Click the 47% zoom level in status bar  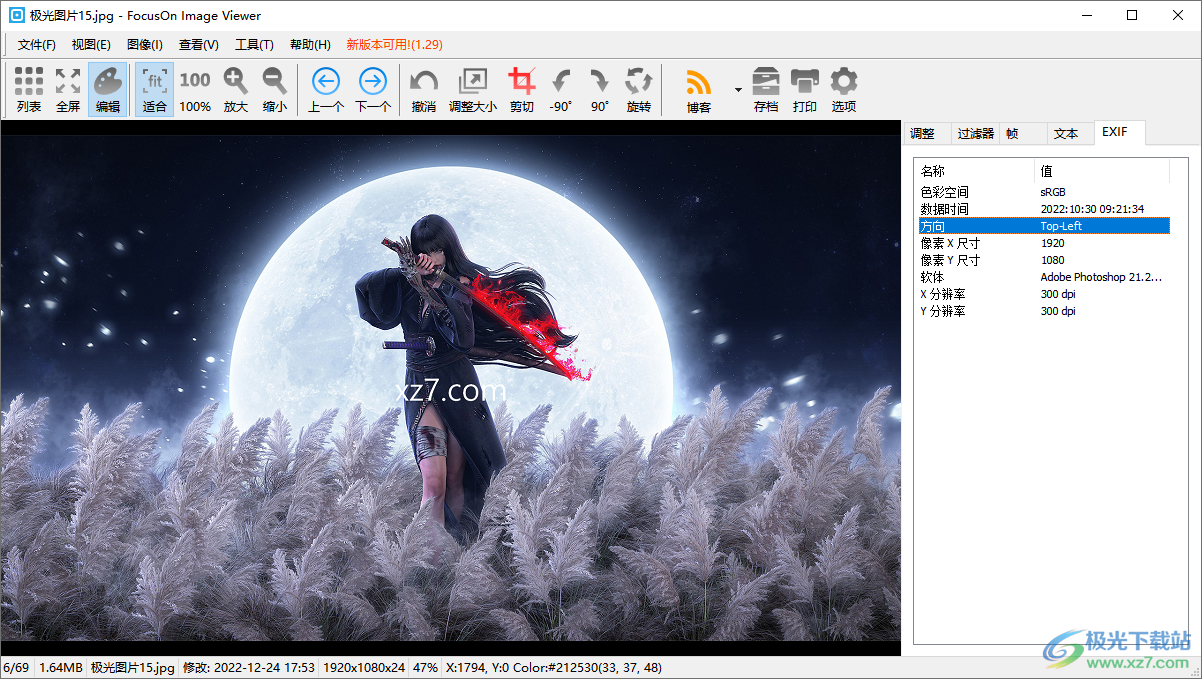coord(425,667)
